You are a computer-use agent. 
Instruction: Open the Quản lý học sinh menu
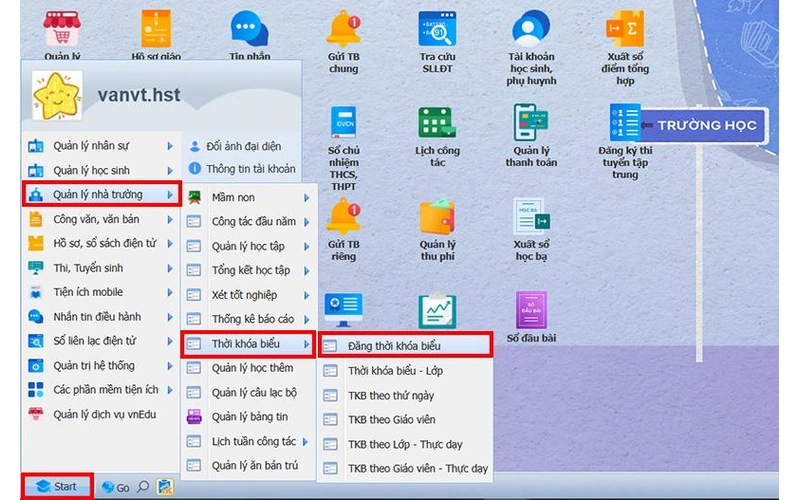pos(101,170)
